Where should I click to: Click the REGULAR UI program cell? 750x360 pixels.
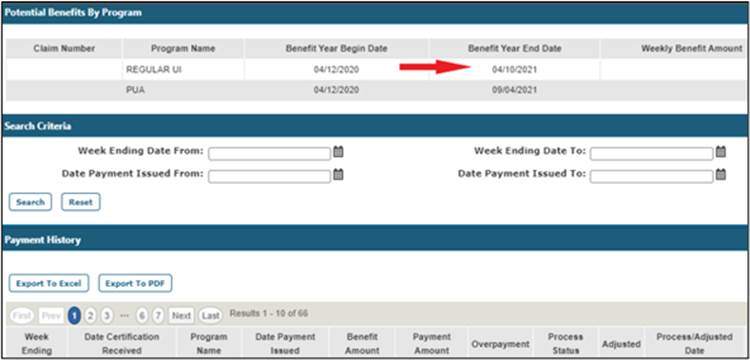click(x=183, y=70)
